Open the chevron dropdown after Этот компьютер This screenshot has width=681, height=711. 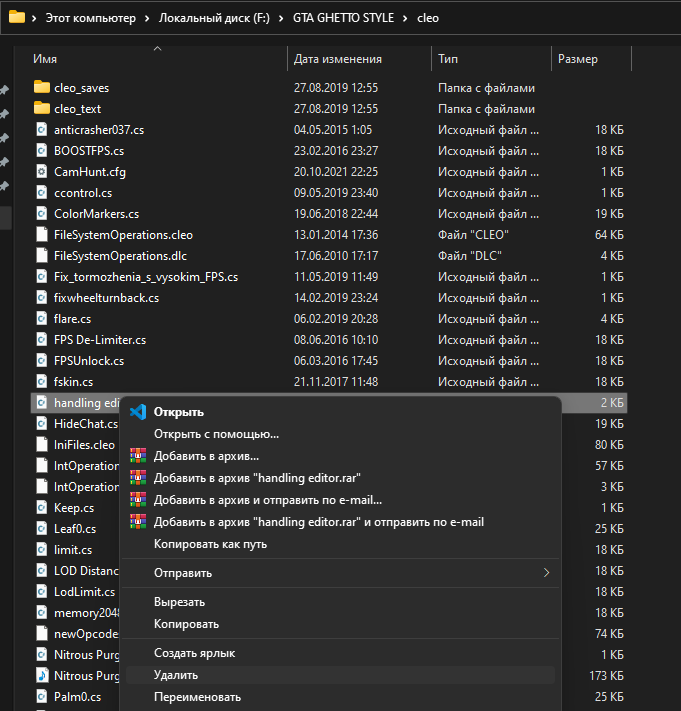(147, 18)
